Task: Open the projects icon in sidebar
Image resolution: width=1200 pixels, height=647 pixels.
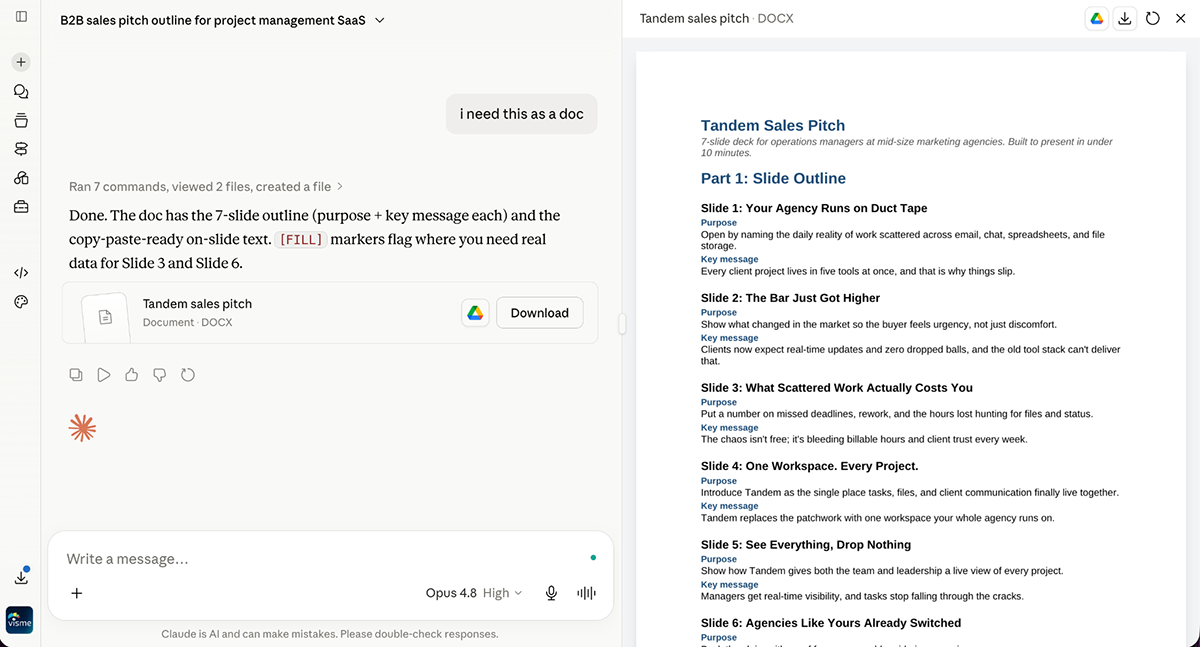Action: pos(21,121)
